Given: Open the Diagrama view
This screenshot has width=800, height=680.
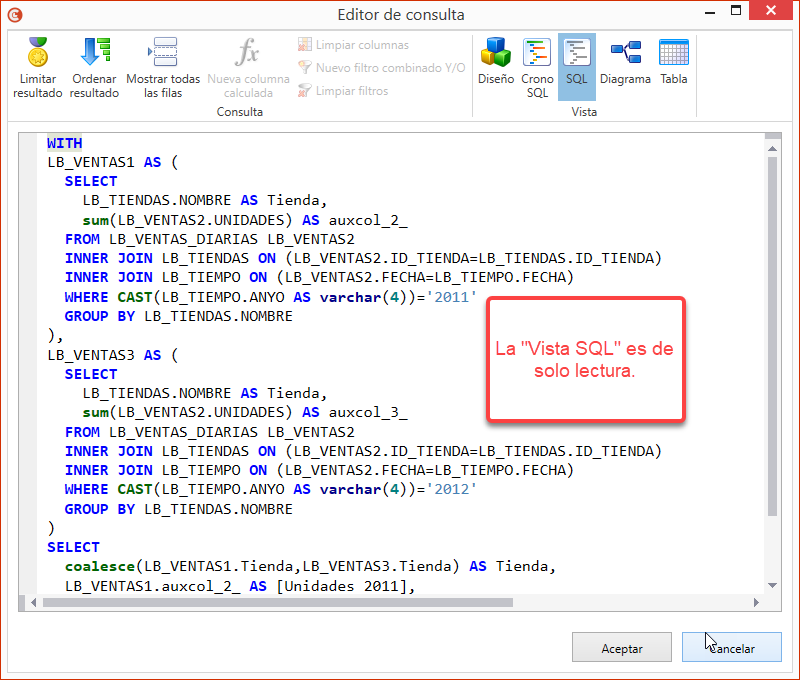Looking at the screenshot, I should pos(625,65).
